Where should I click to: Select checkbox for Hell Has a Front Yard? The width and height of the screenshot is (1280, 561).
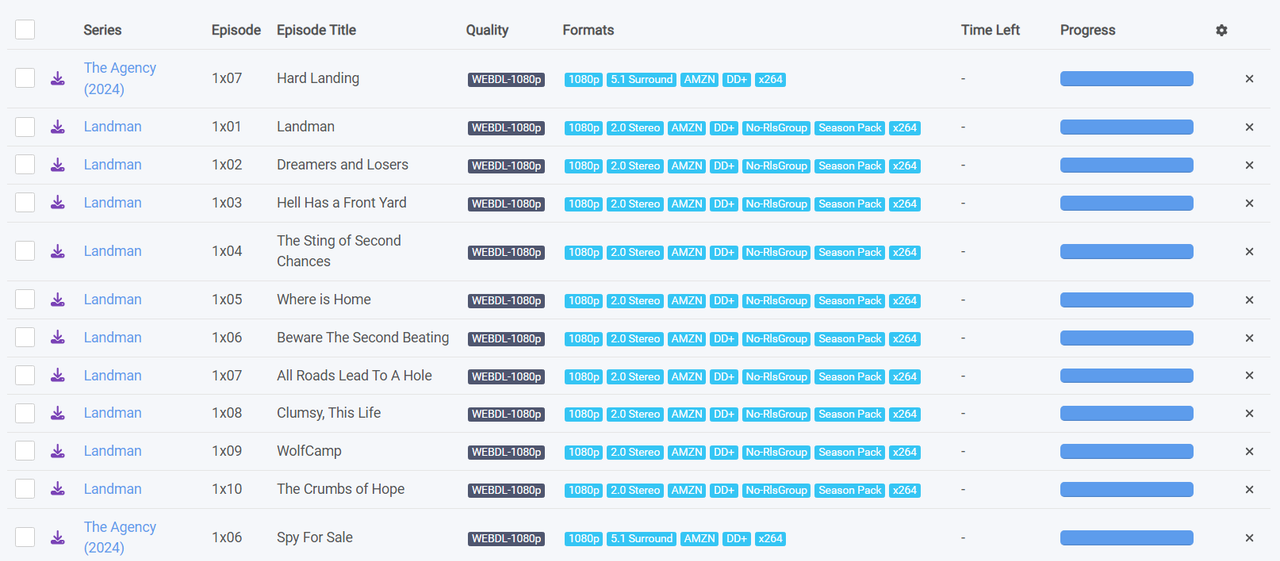coord(25,203)
